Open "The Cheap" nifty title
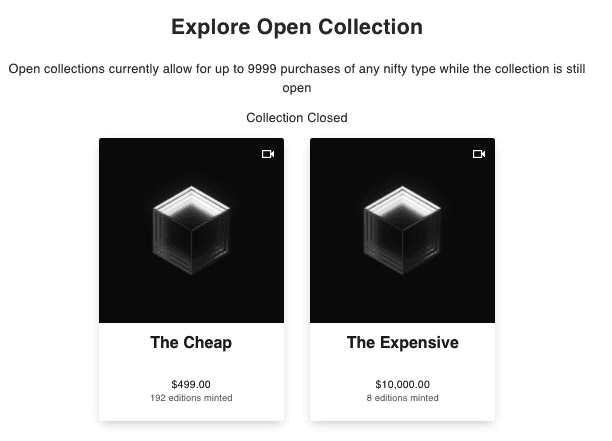 coord(191,343)
